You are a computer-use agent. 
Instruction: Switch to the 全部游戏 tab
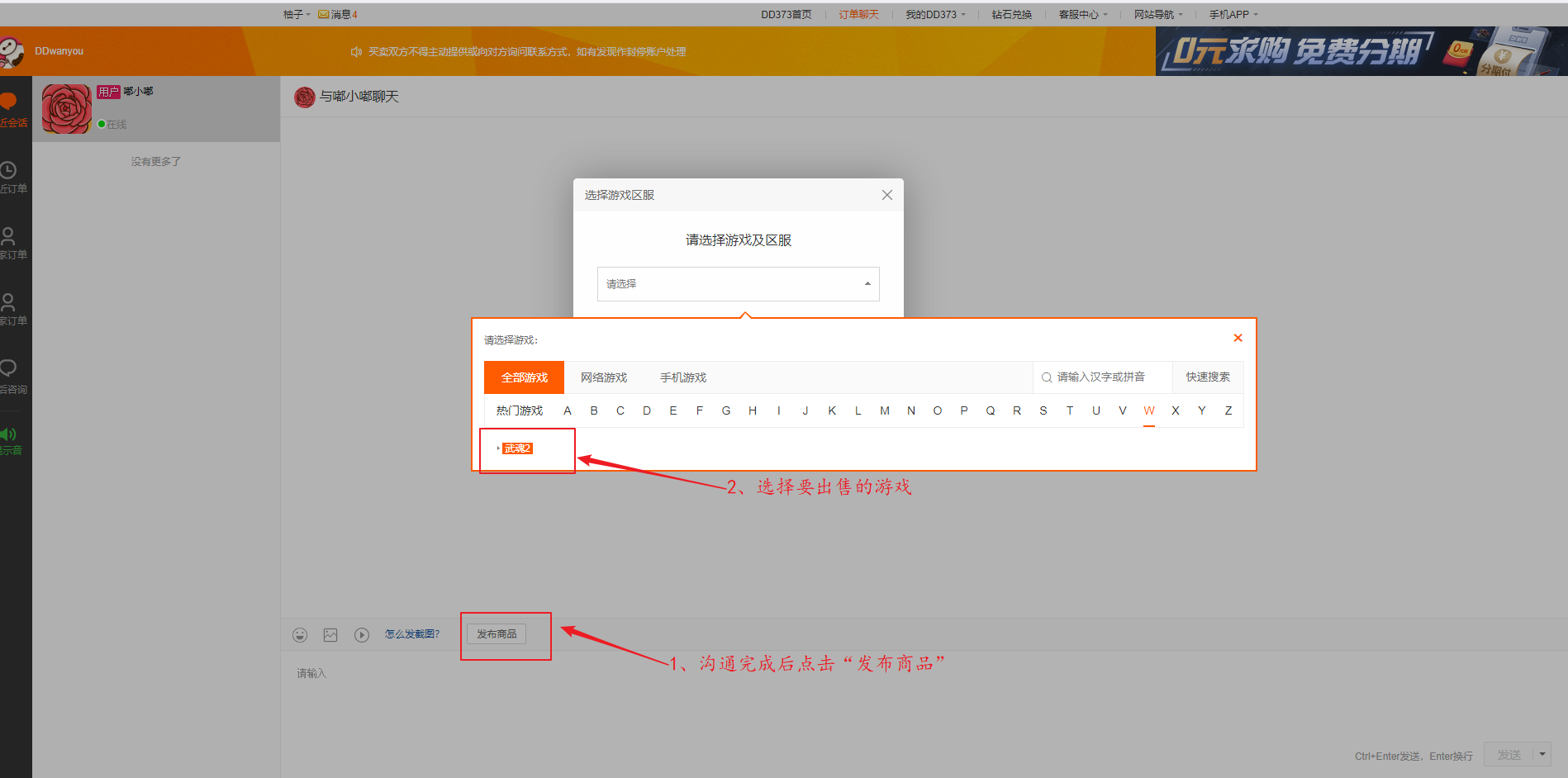(x=524, y=377)
